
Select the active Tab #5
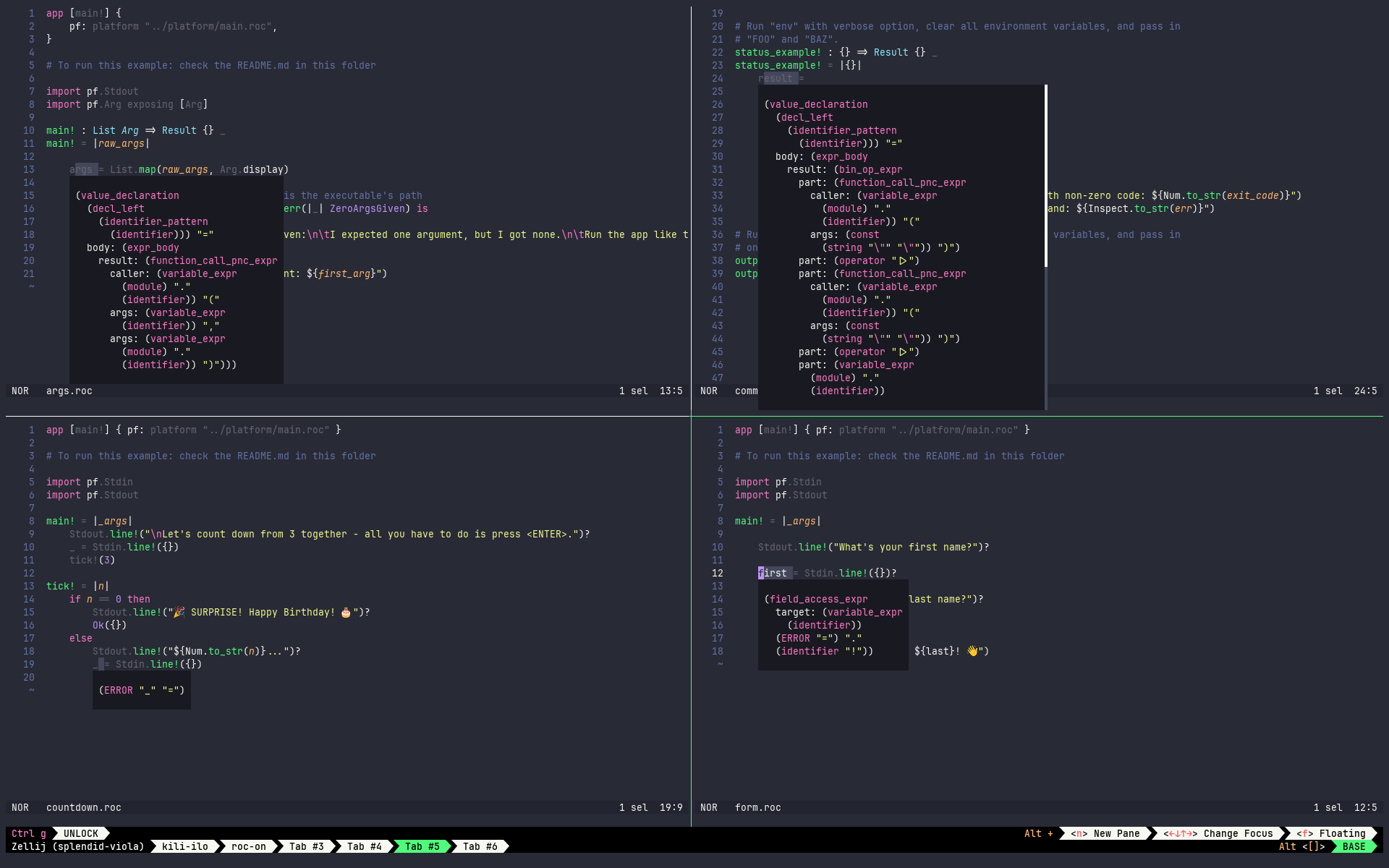[x=422, y=846]
